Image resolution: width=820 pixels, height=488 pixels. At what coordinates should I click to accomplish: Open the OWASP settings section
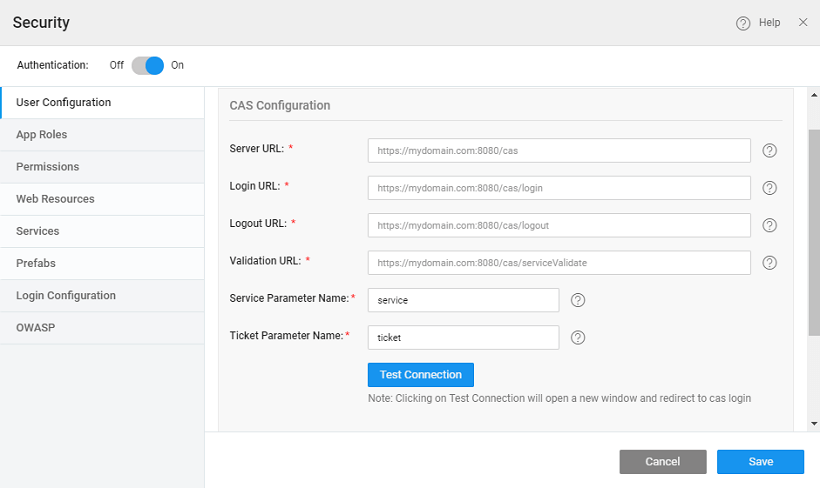click(35, 328)
